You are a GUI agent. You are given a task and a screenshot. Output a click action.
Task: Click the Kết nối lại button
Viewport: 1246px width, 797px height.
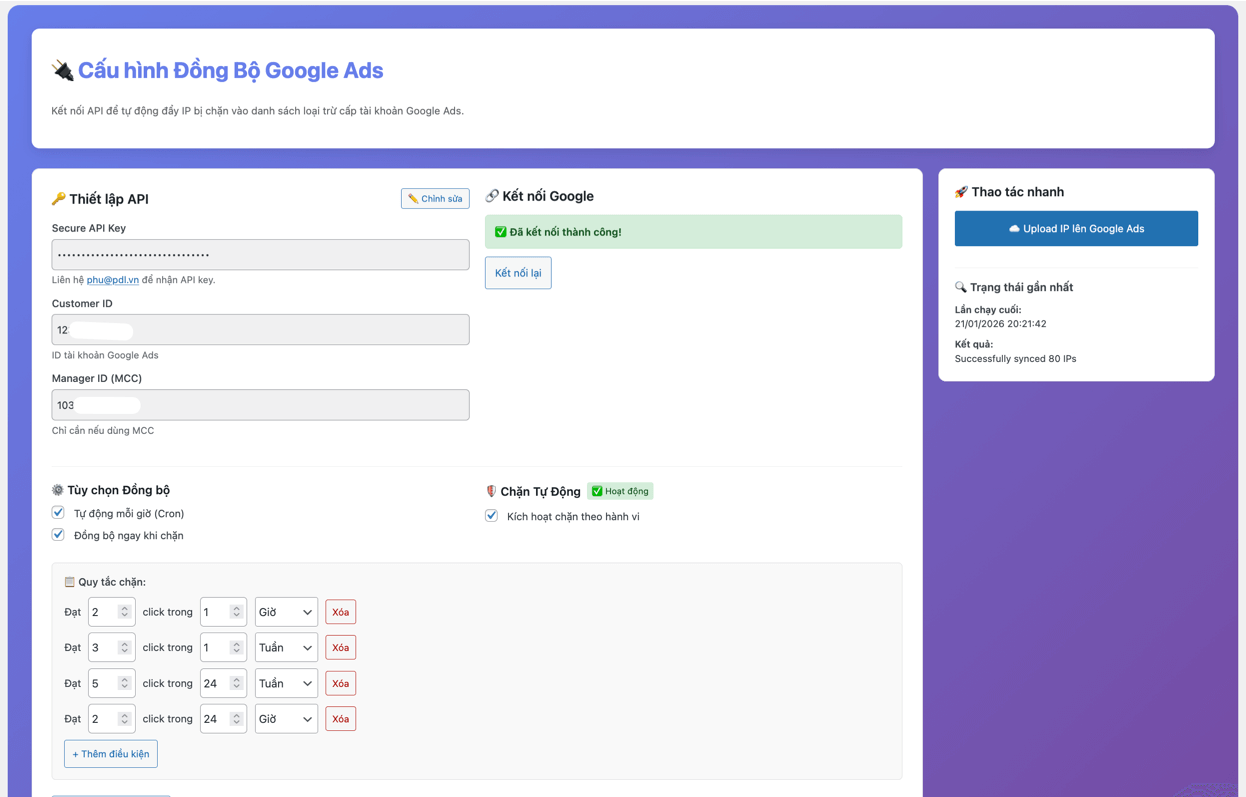pyautogui.click(x=518, y=273)
